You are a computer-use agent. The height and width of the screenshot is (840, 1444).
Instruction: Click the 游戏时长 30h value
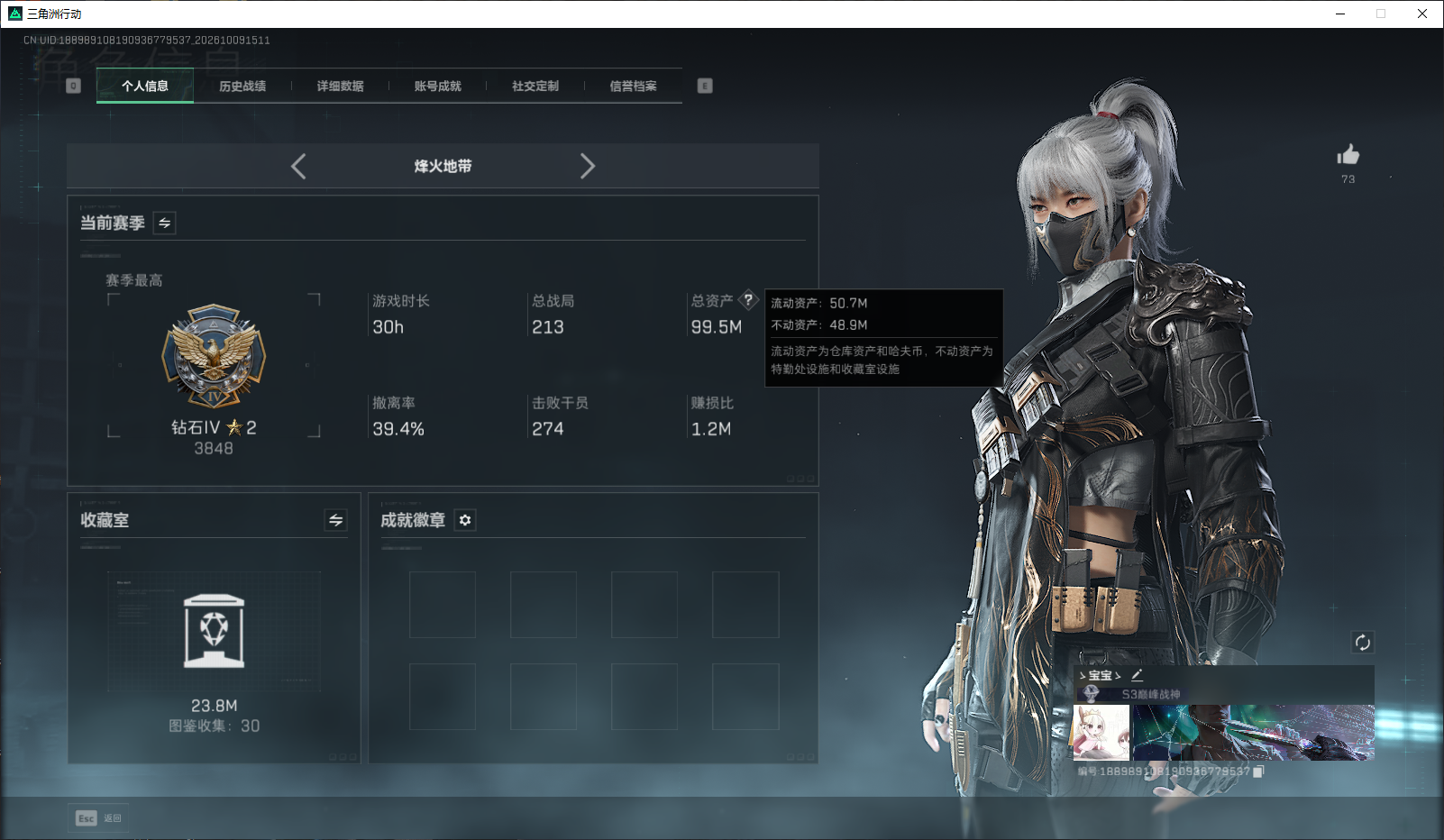[388, 327]
